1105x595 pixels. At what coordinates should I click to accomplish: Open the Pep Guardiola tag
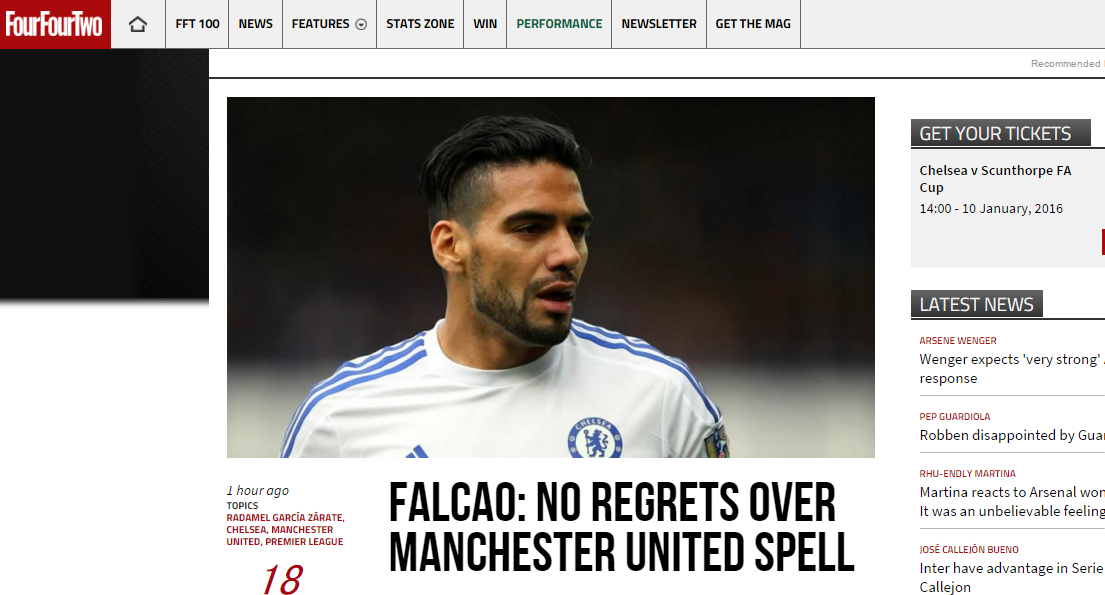pyautogui.click(x=954, y=417)
